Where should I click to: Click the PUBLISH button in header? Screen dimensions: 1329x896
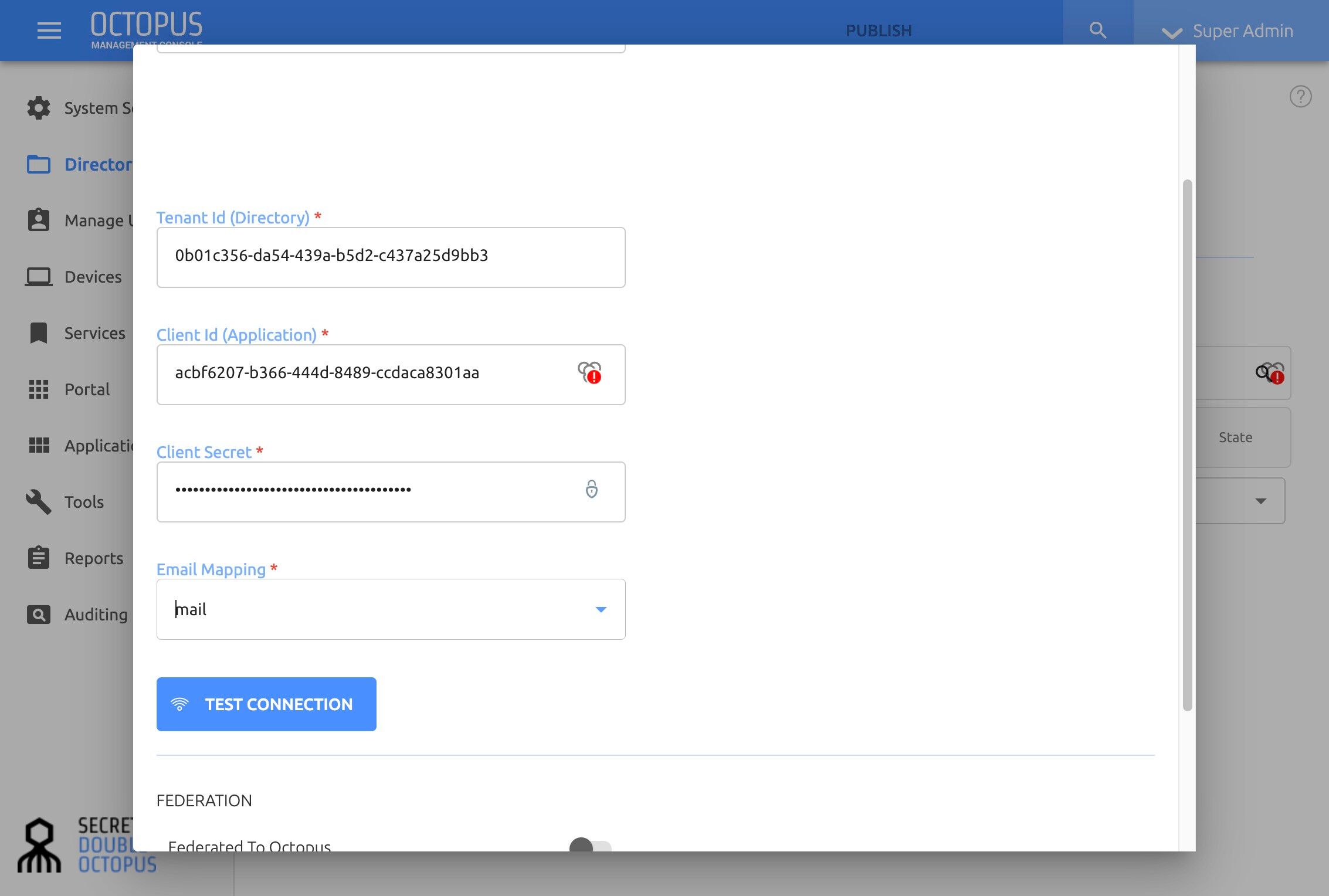coord(879,30)
